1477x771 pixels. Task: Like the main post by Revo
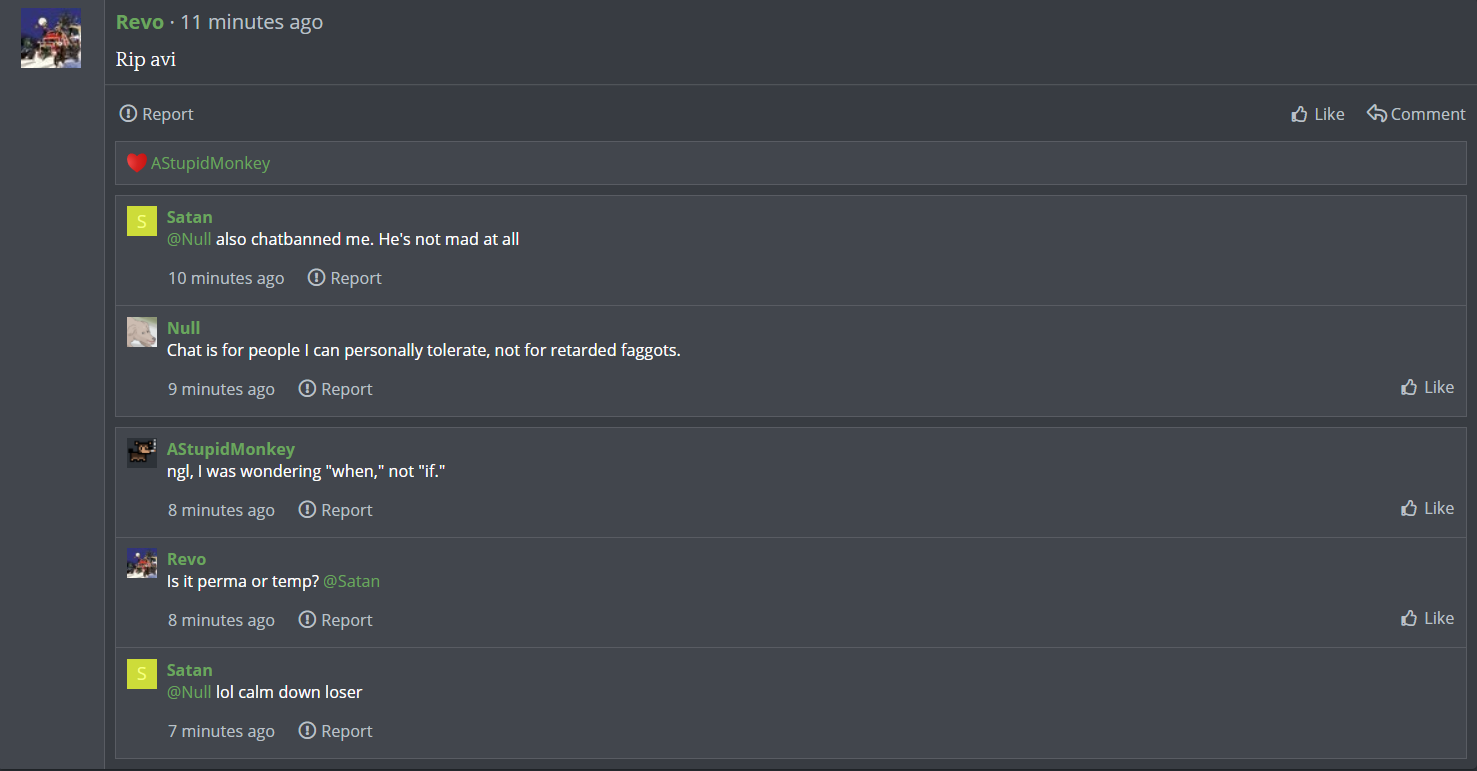point(1318,114)
